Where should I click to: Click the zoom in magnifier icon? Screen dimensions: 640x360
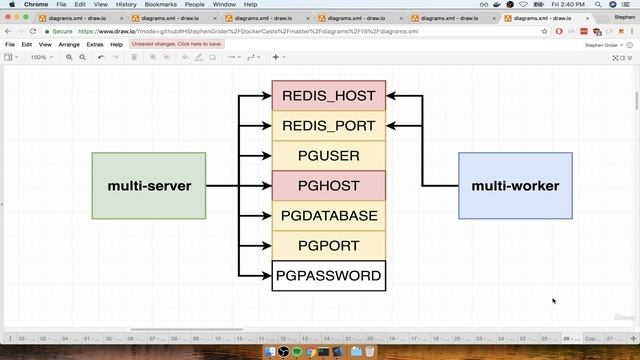pos(69,58)
